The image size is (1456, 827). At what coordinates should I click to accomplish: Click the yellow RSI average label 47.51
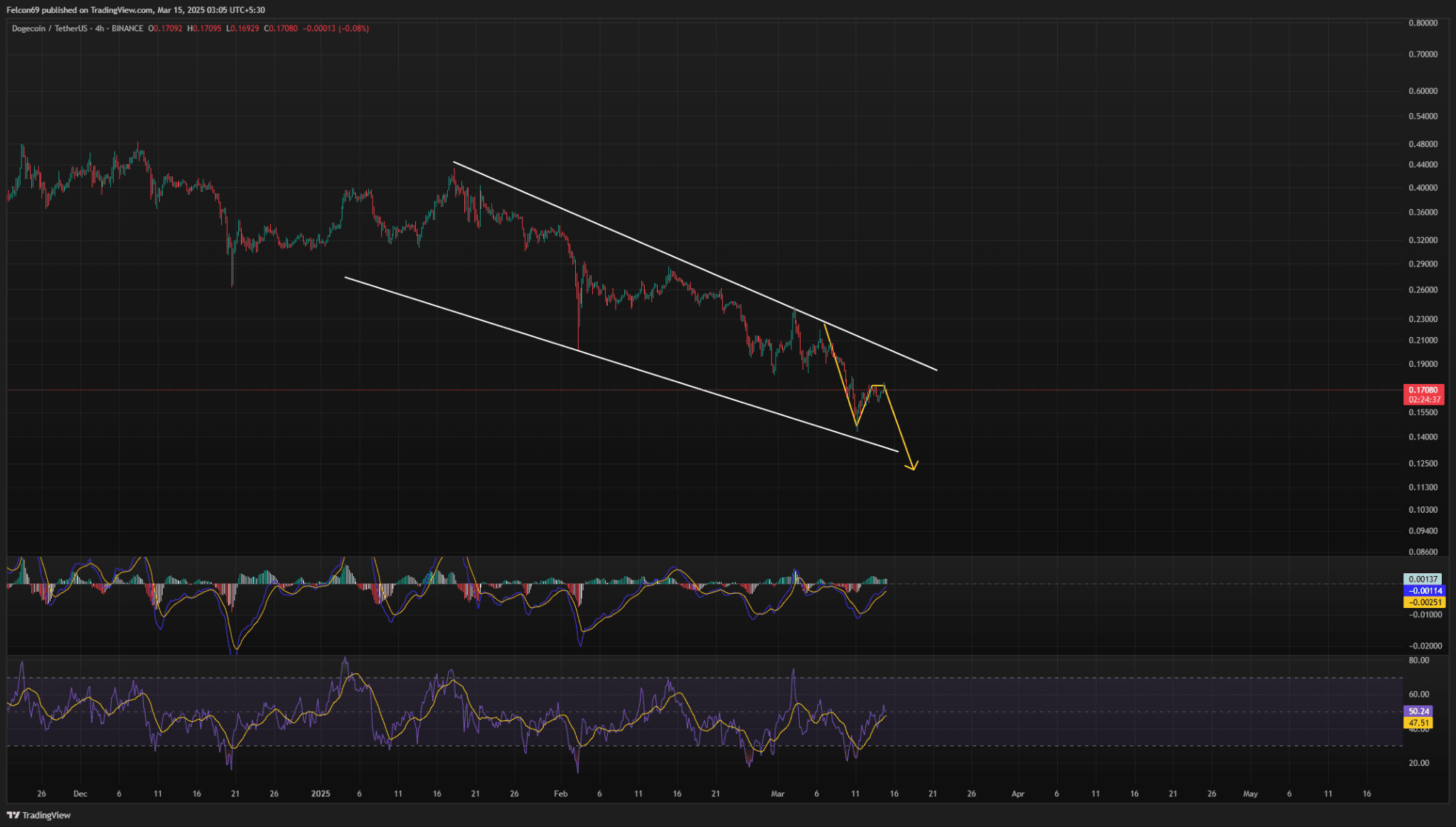click(x=1418, y=723)
